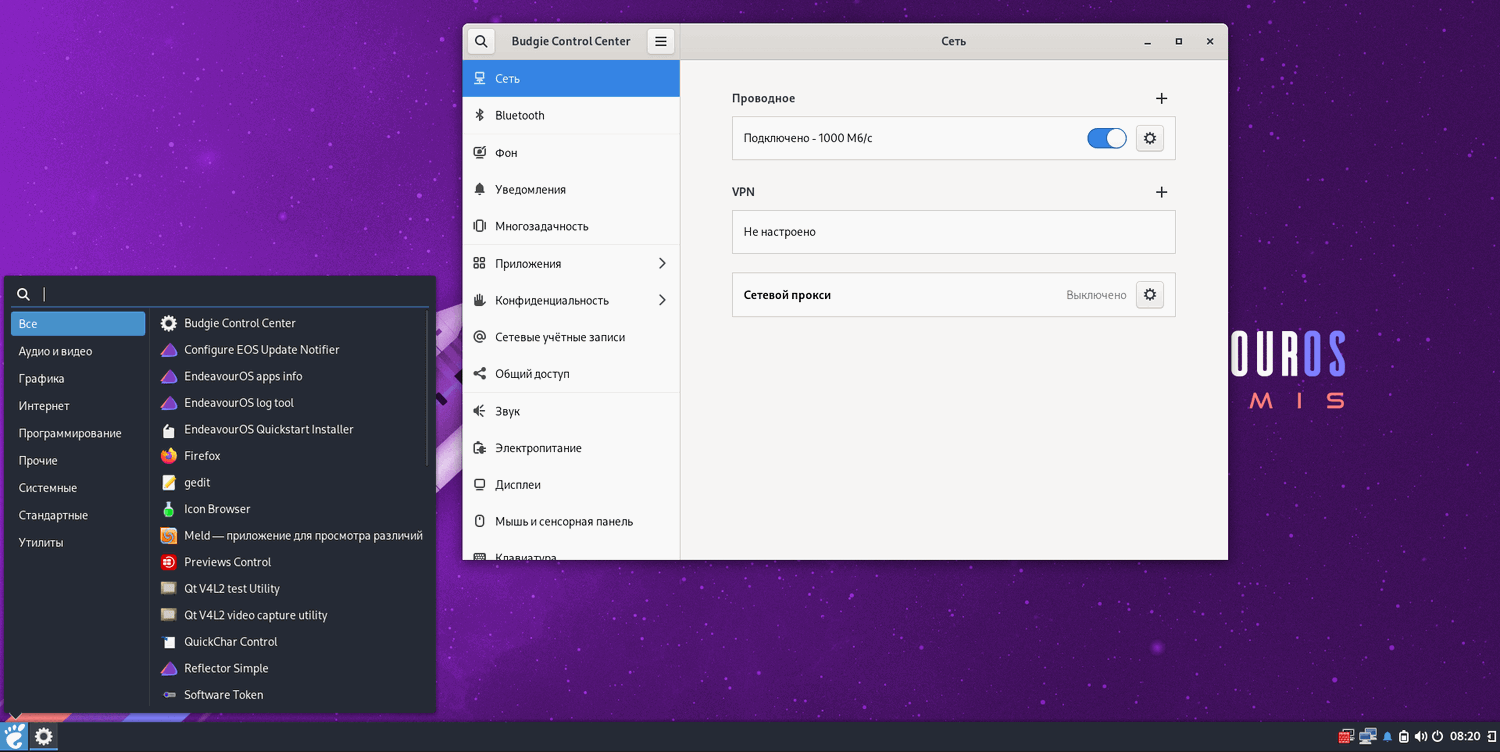Open Многозадачность settings panel

point(571,227)
